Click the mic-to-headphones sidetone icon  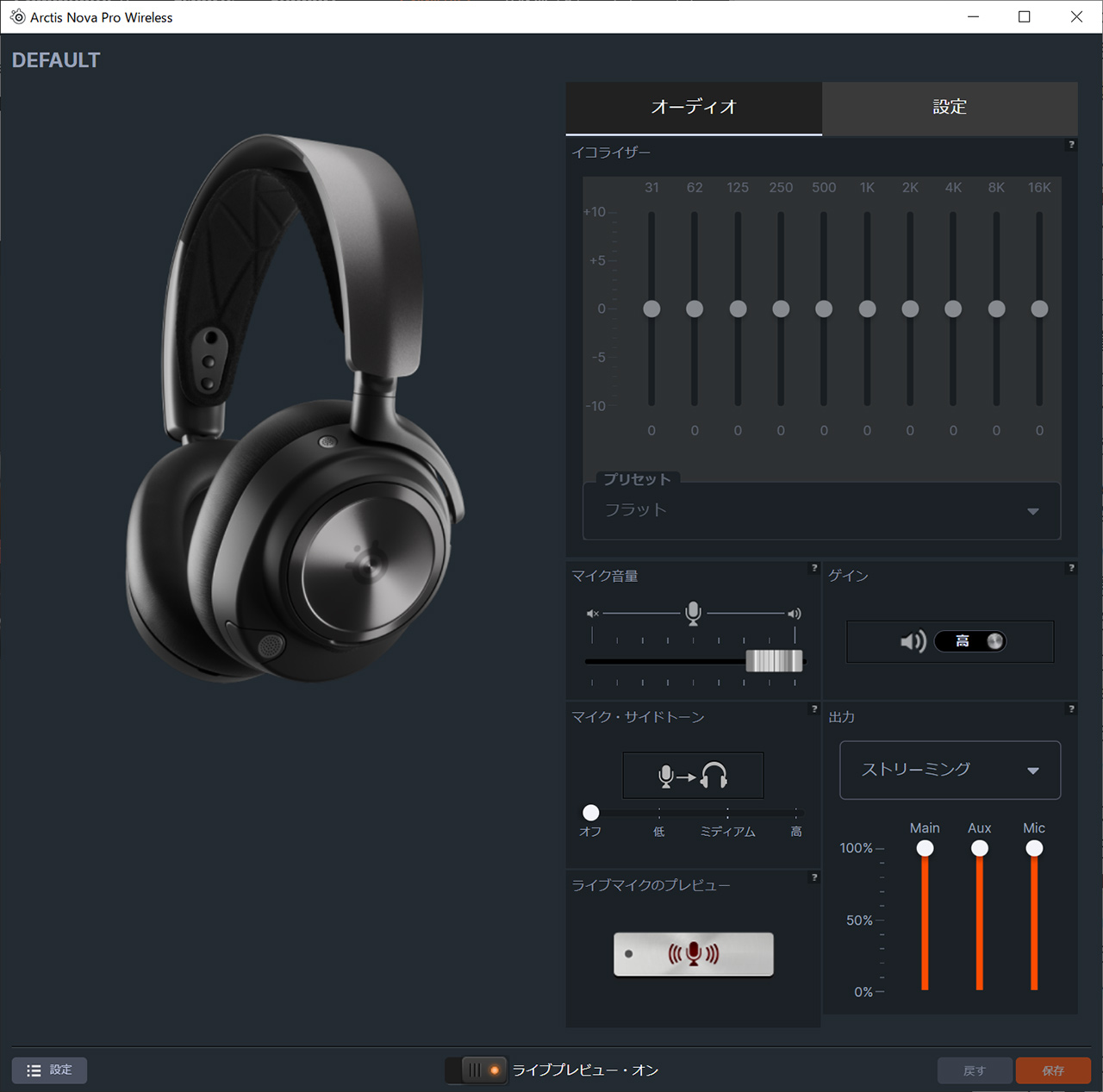click(693, 776)
